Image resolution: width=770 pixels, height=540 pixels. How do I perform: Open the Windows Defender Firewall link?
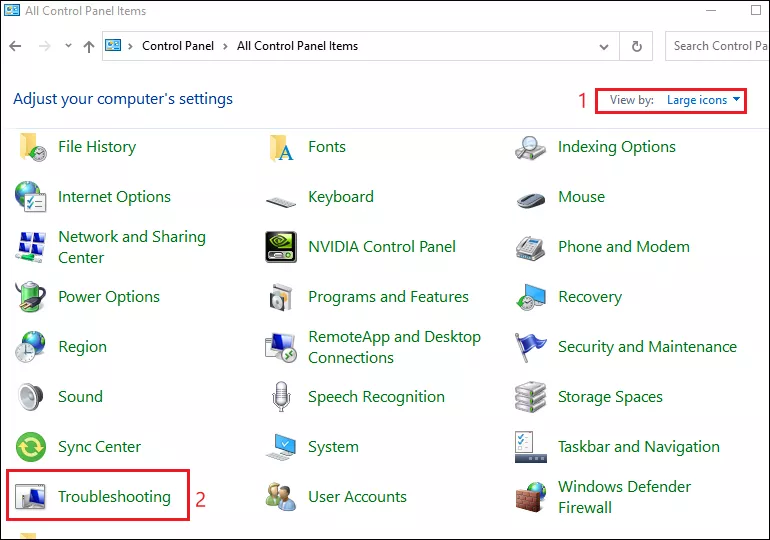click(624, 497)
